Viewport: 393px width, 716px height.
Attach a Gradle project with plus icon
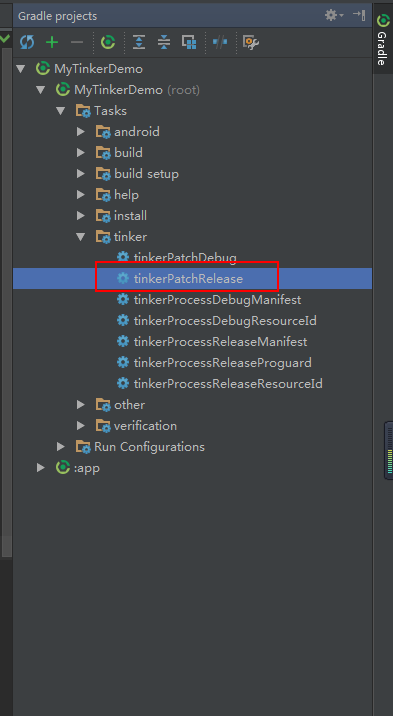coord(52,42)
